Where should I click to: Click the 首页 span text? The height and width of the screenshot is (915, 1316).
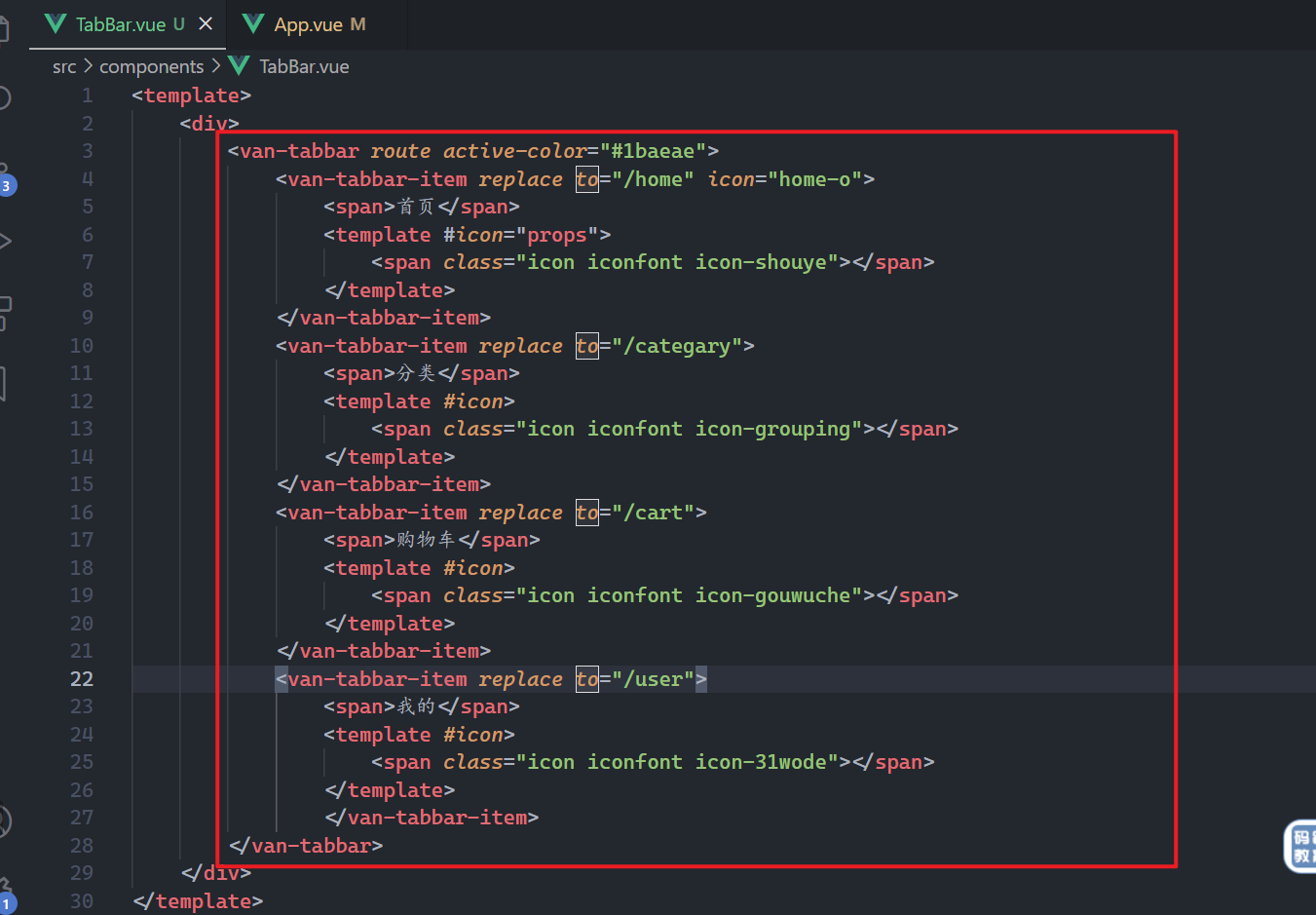tap(416, 207)
